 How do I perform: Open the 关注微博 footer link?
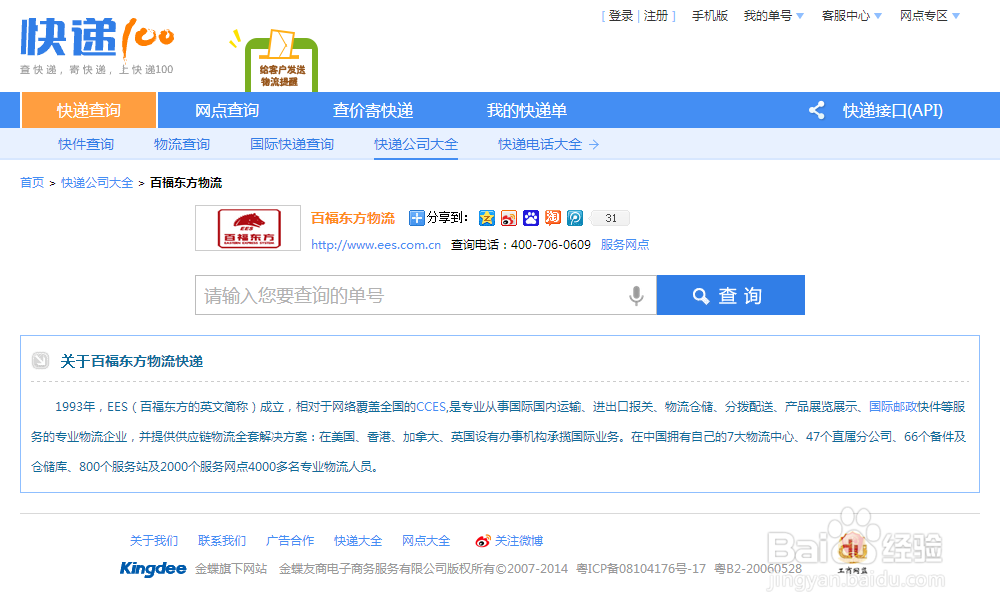518,541
